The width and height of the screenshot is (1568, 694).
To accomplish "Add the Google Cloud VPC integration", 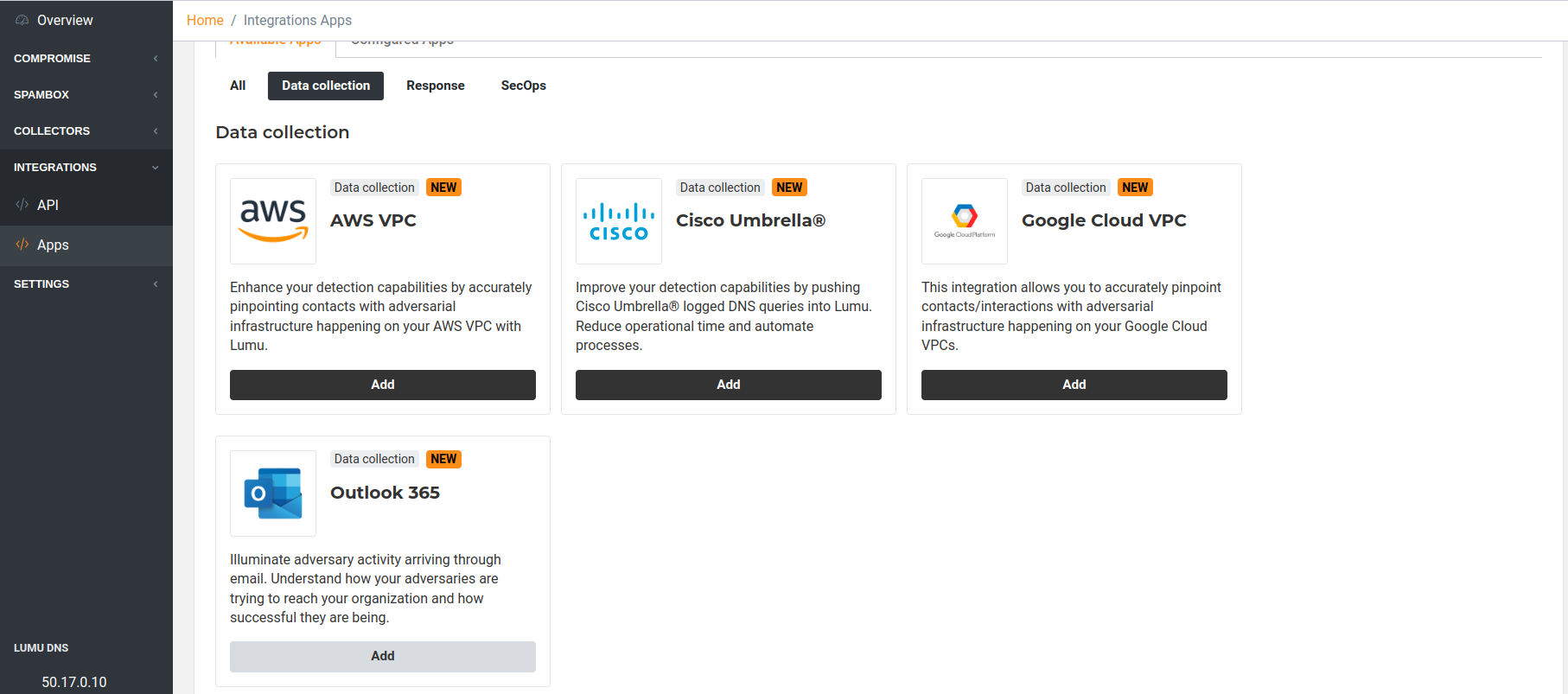I will (1074, 385).
